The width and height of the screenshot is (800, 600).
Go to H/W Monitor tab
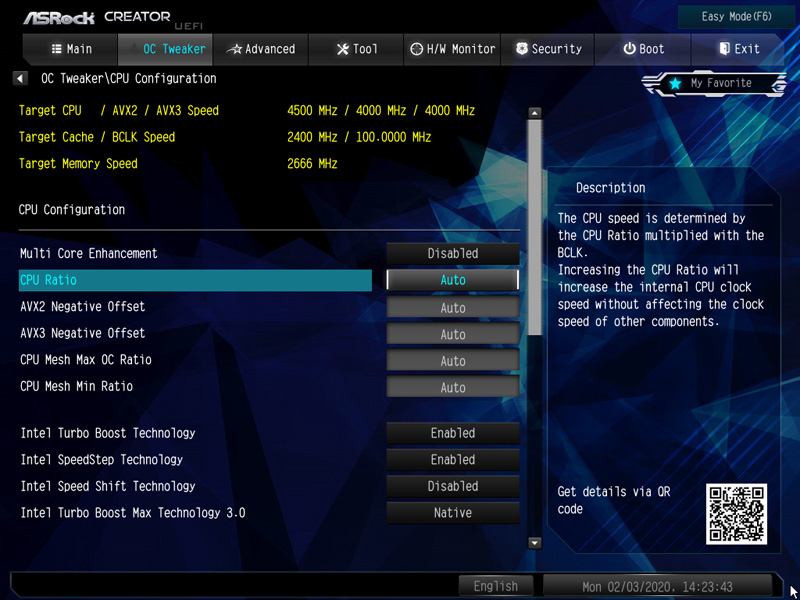[452, 49]
